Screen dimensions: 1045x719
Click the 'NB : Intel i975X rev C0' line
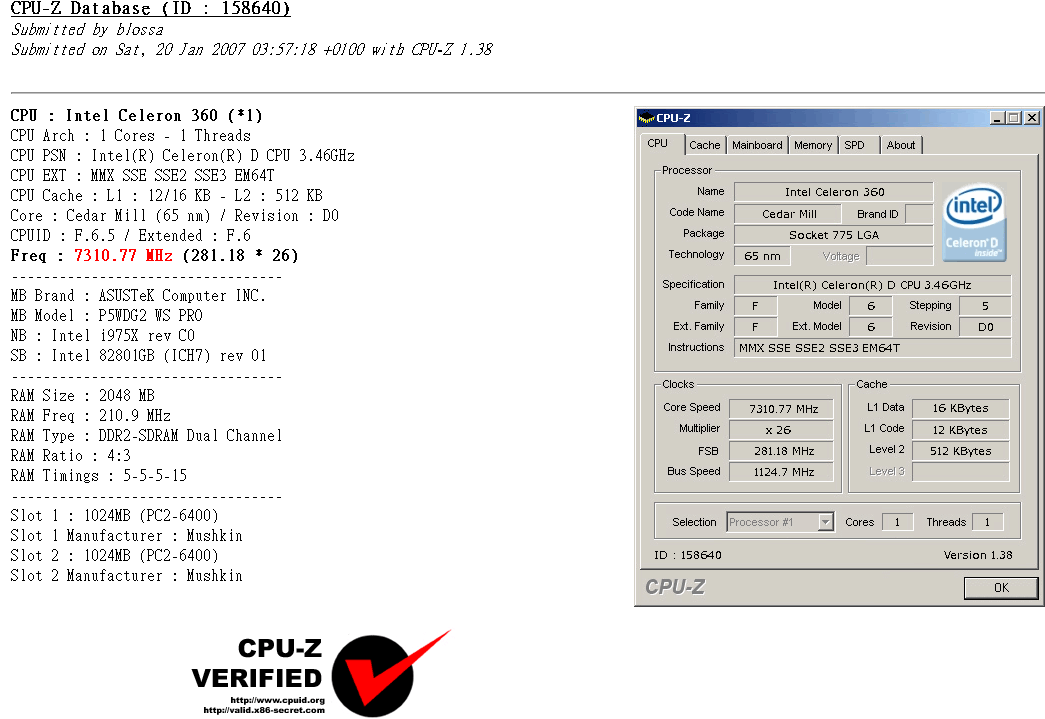pyautogui.click(x=103, y=336)
